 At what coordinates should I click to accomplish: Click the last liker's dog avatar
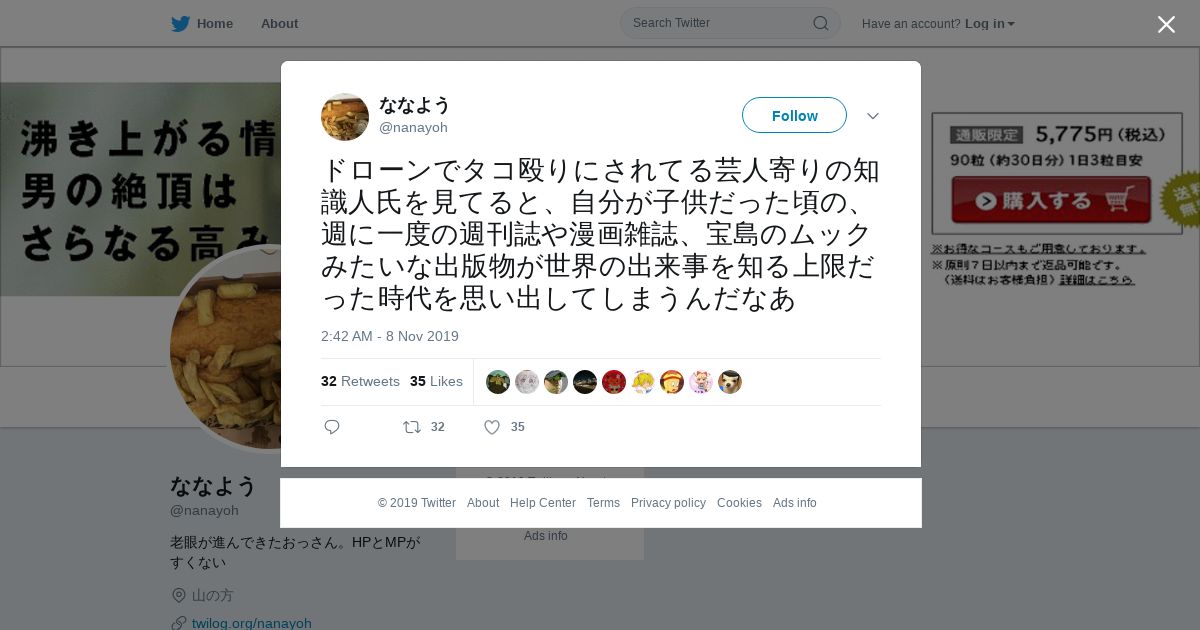(x=730, y=382)
